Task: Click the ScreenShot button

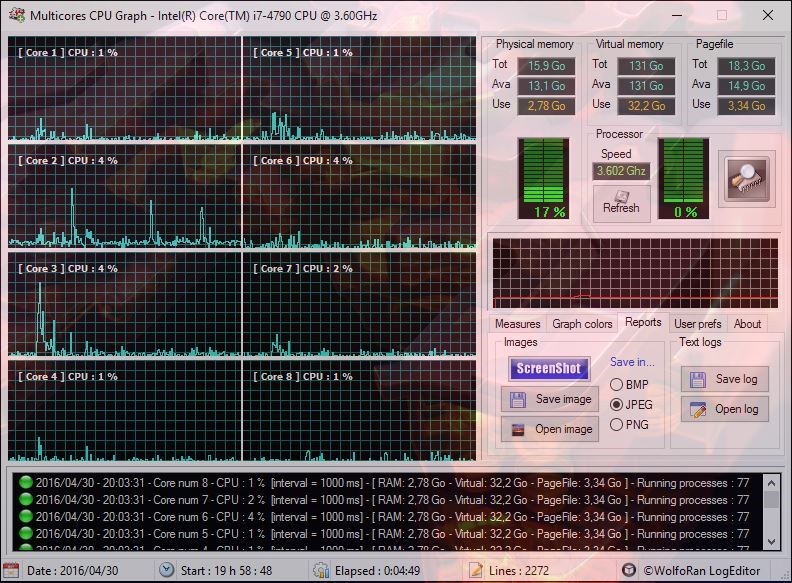Action: [x=549, y=368]
